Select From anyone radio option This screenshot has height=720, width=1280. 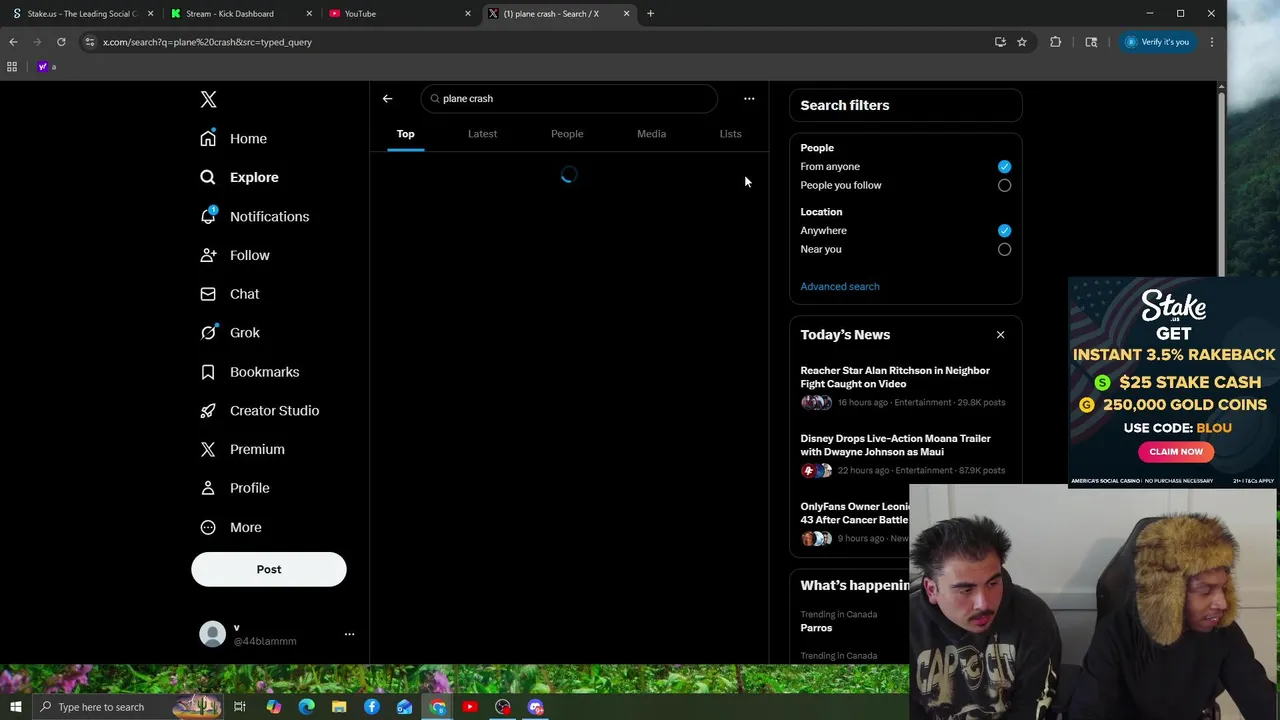pyautogui.click(x=1004, y=167)
